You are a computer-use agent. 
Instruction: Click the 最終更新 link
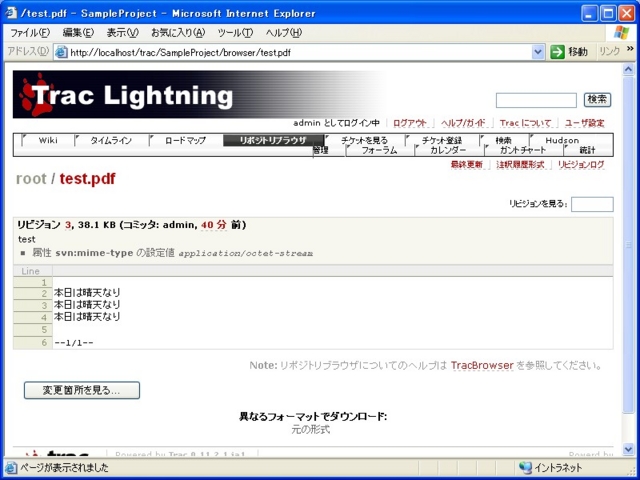point(467,164)
